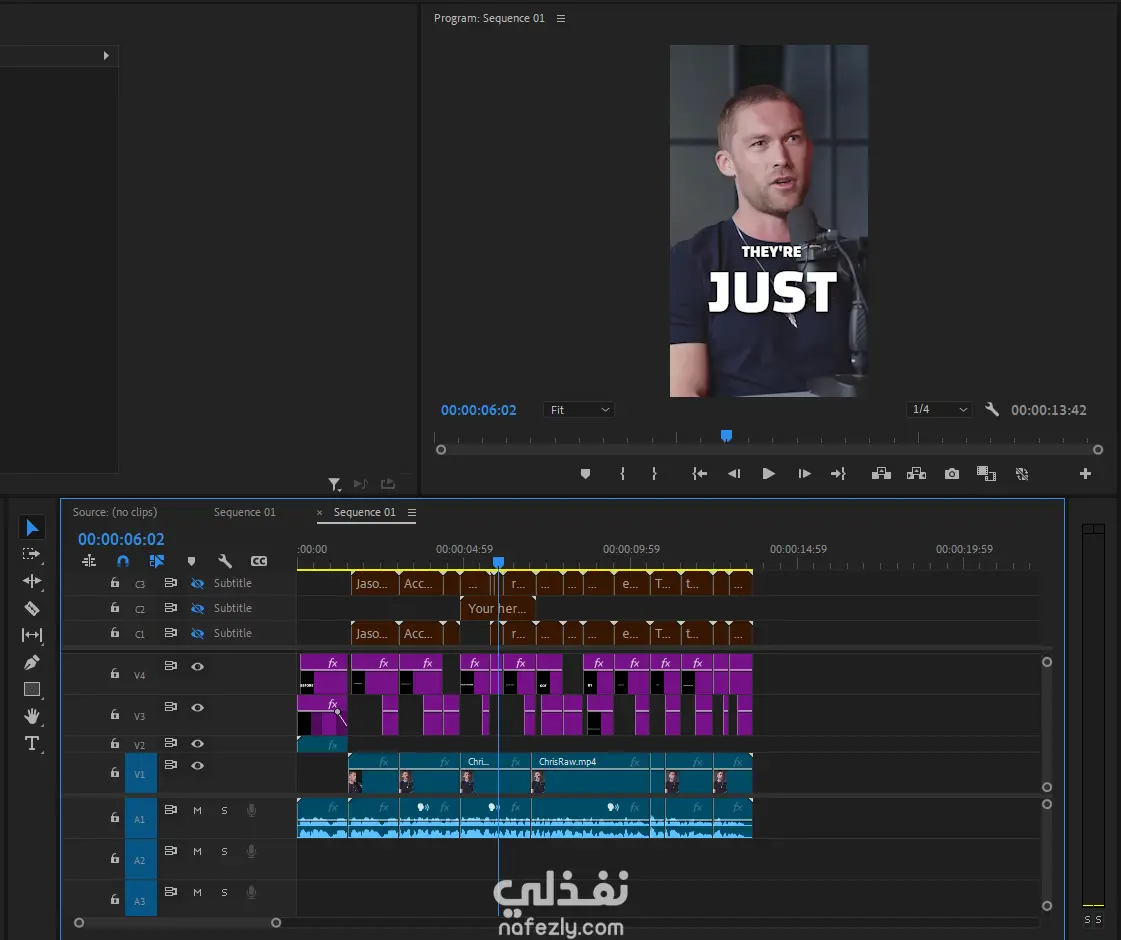Open the 1/4 playback resolution dropdown

(x=939, y=410)
